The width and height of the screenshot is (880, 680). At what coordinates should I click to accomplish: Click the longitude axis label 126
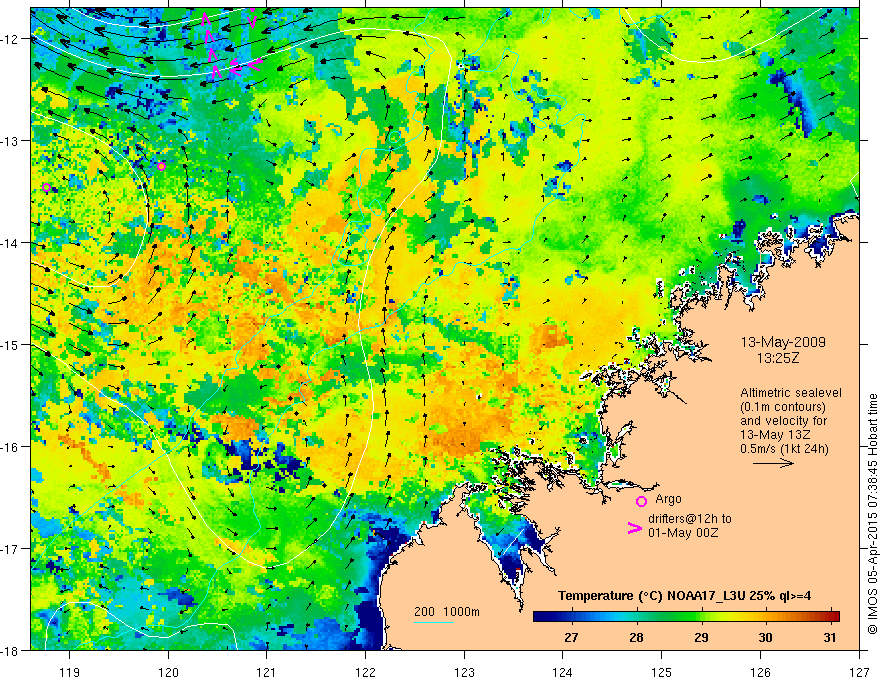click(x=760, y=672)
